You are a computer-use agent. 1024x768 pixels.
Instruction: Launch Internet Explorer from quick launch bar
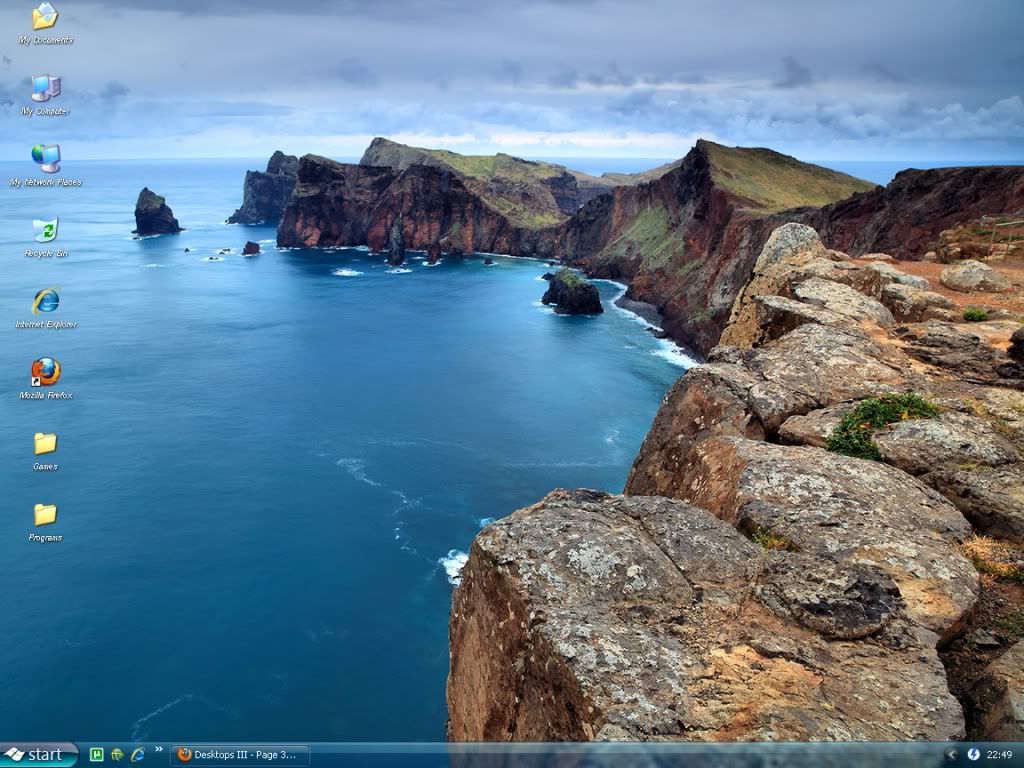tap(138, 755)
